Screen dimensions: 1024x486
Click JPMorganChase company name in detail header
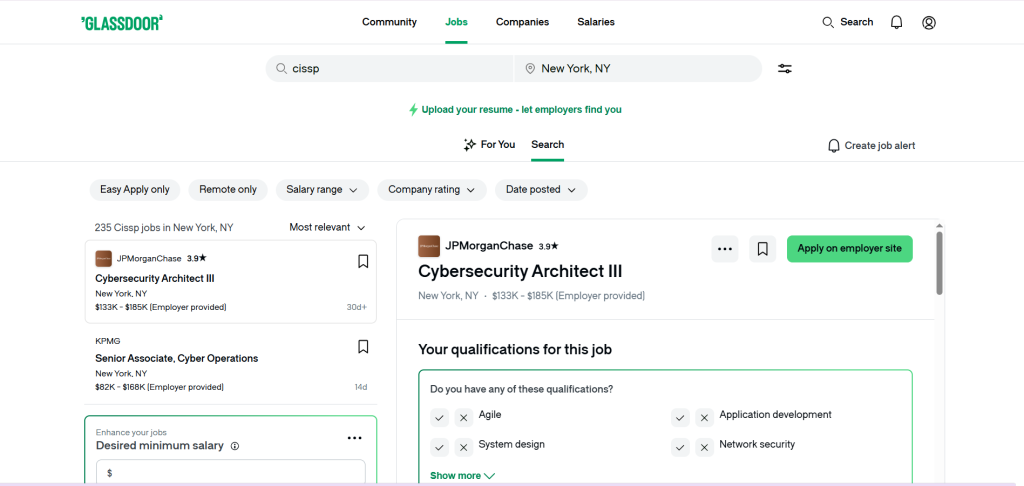pos(489,246)
